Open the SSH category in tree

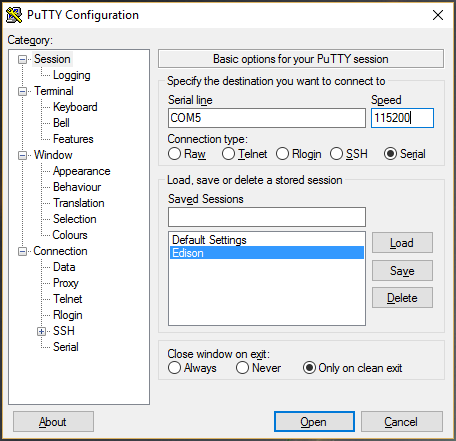(x=64, y=331)
